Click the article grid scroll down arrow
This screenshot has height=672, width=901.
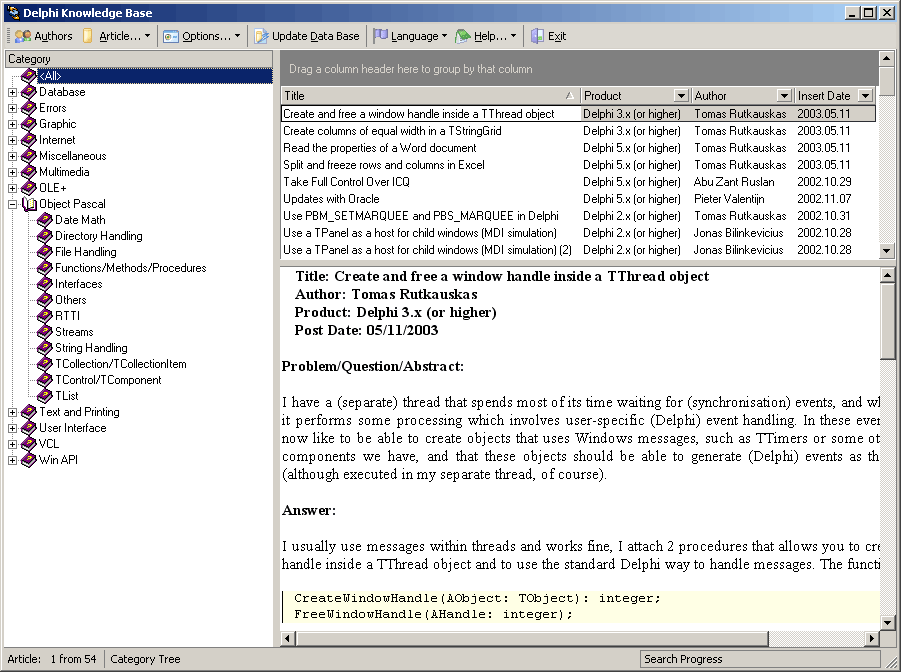(x=887, y=250)
